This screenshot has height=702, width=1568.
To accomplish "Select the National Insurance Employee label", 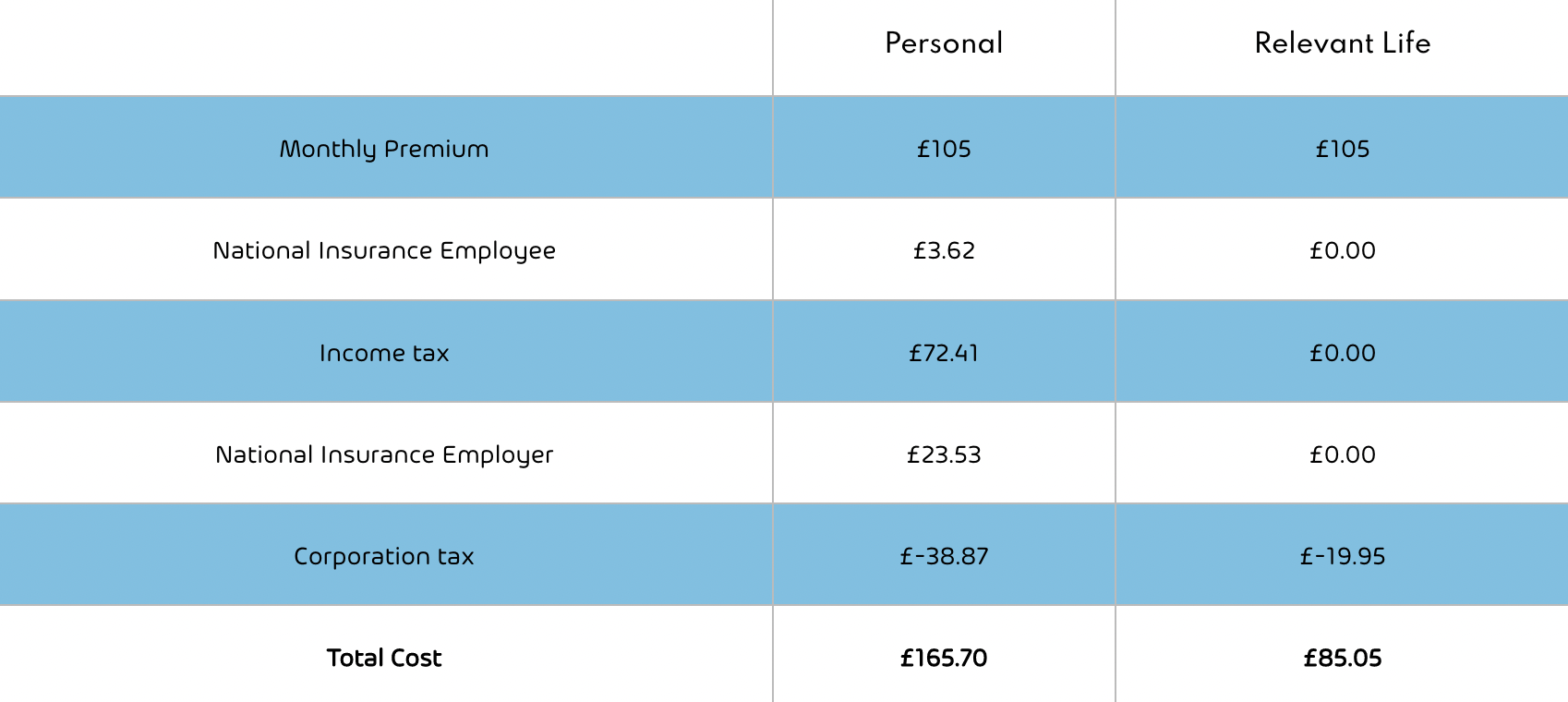I will [x=384, y=251].
